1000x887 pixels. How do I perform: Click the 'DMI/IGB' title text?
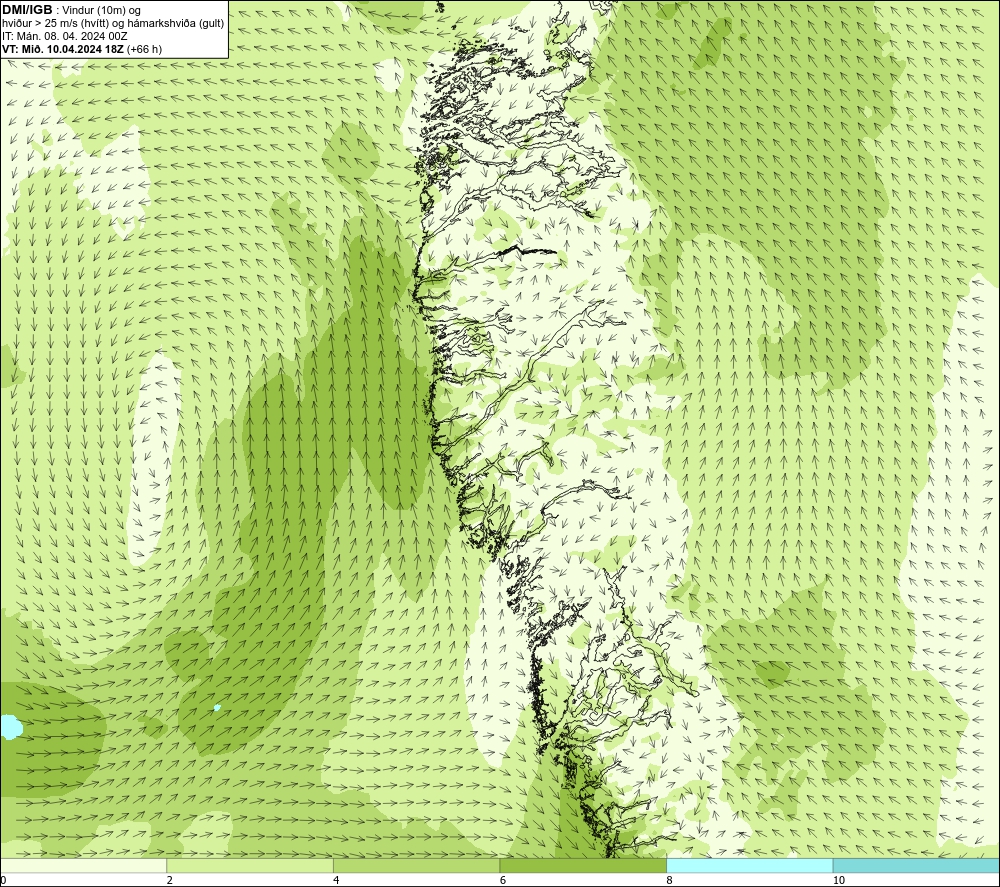(27, 10)
